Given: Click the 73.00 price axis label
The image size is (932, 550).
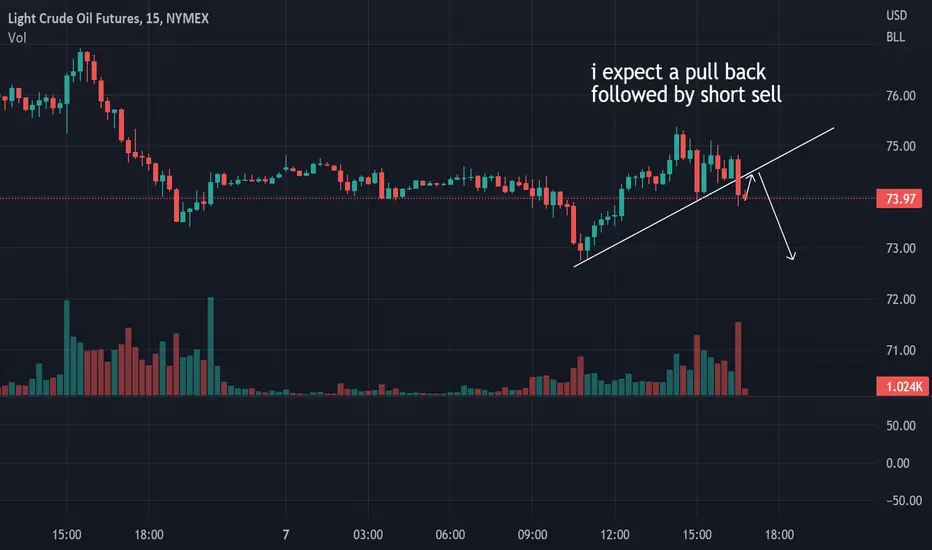Looking at the screenshot, I should point(900,249).
